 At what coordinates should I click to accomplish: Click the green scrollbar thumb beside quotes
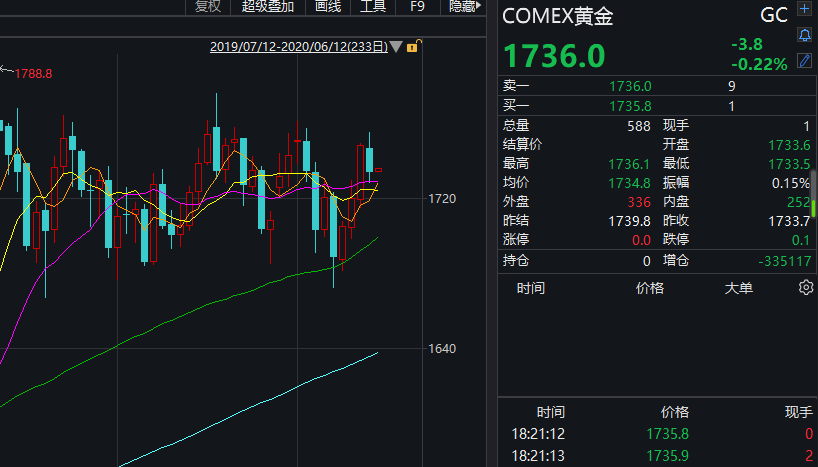click(814, 207)
